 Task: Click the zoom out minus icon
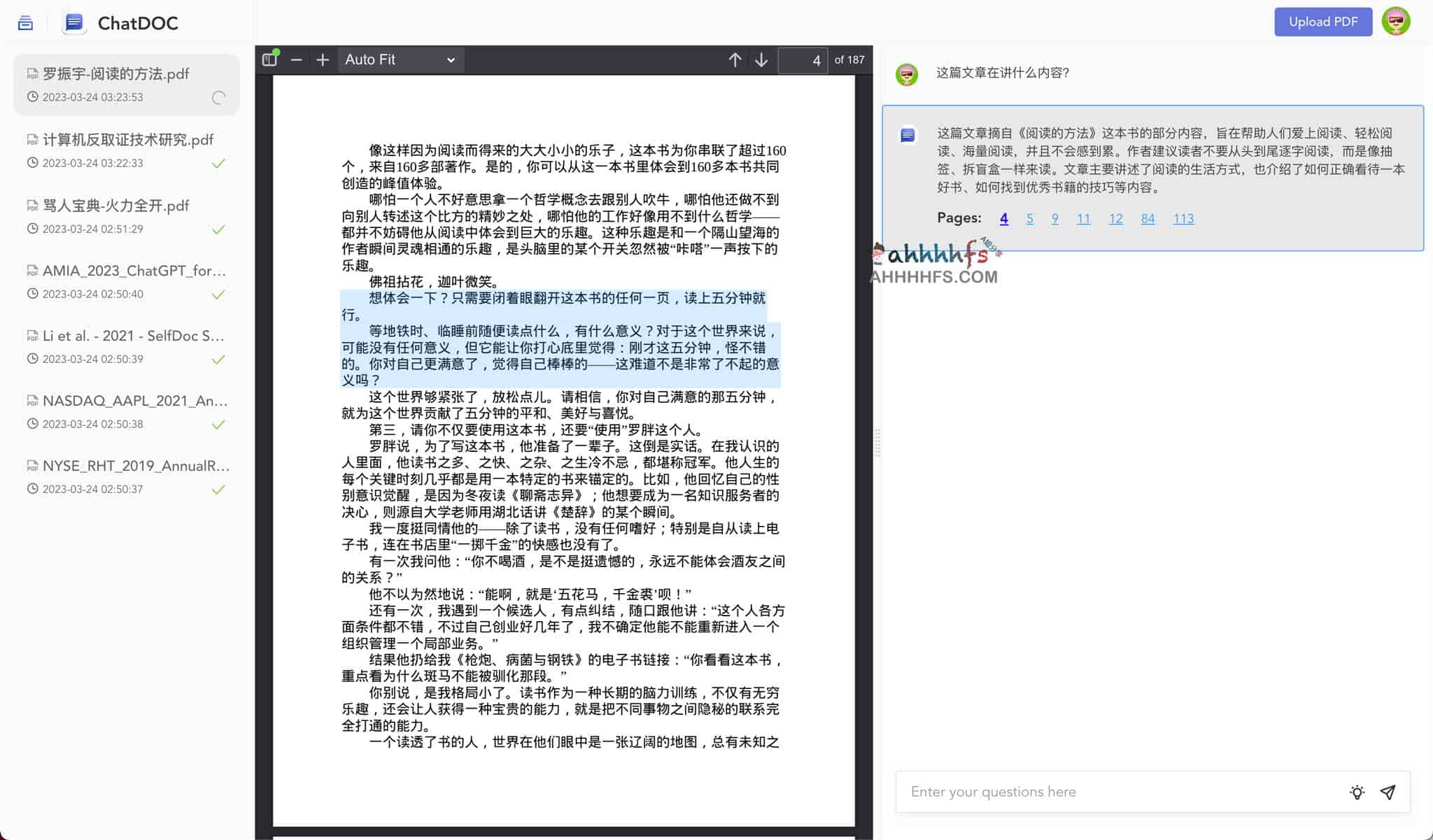point(296,59)
